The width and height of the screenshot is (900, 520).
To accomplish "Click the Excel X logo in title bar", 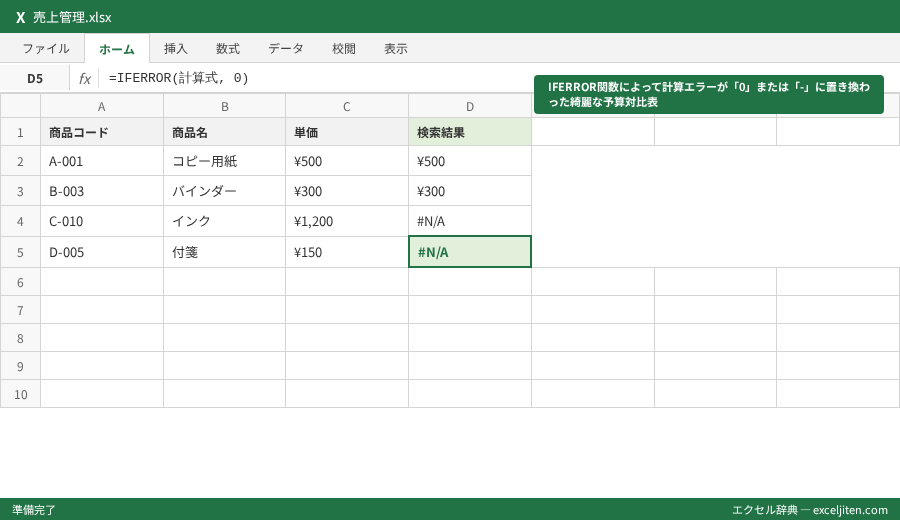I will pyautogui.click(x=21, y=18).
